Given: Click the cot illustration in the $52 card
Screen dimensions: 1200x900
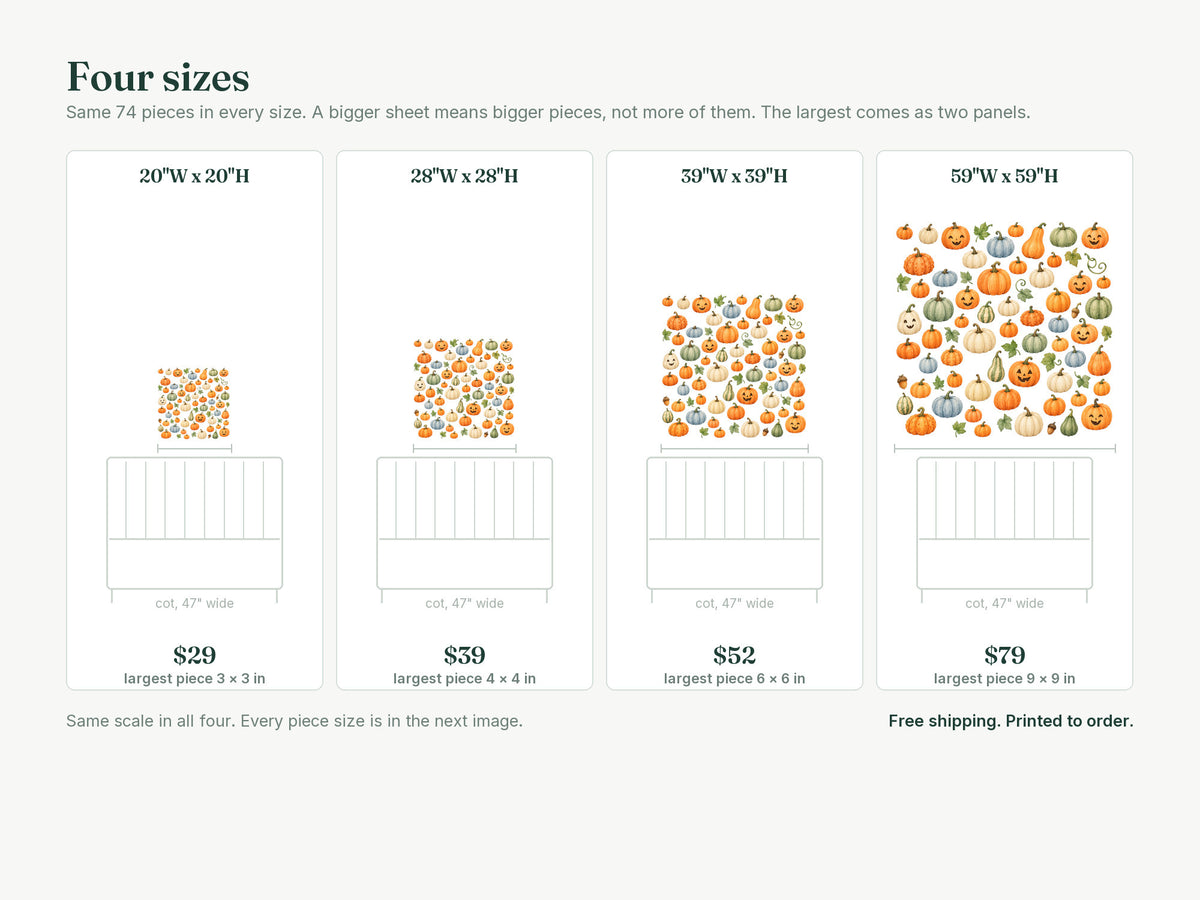Looking at the screenshot, I should coord(734,529).
